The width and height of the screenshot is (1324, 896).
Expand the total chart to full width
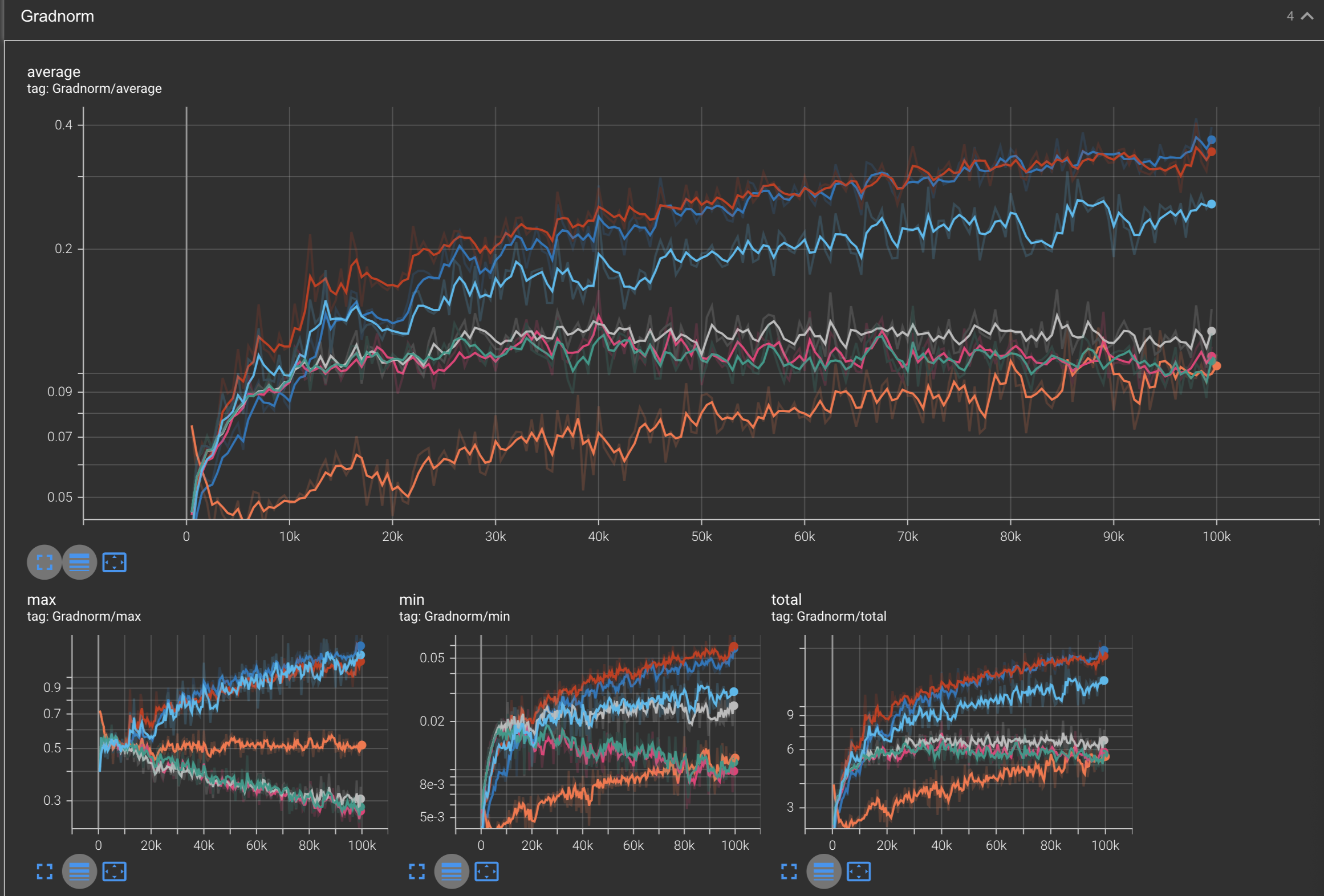789,871
